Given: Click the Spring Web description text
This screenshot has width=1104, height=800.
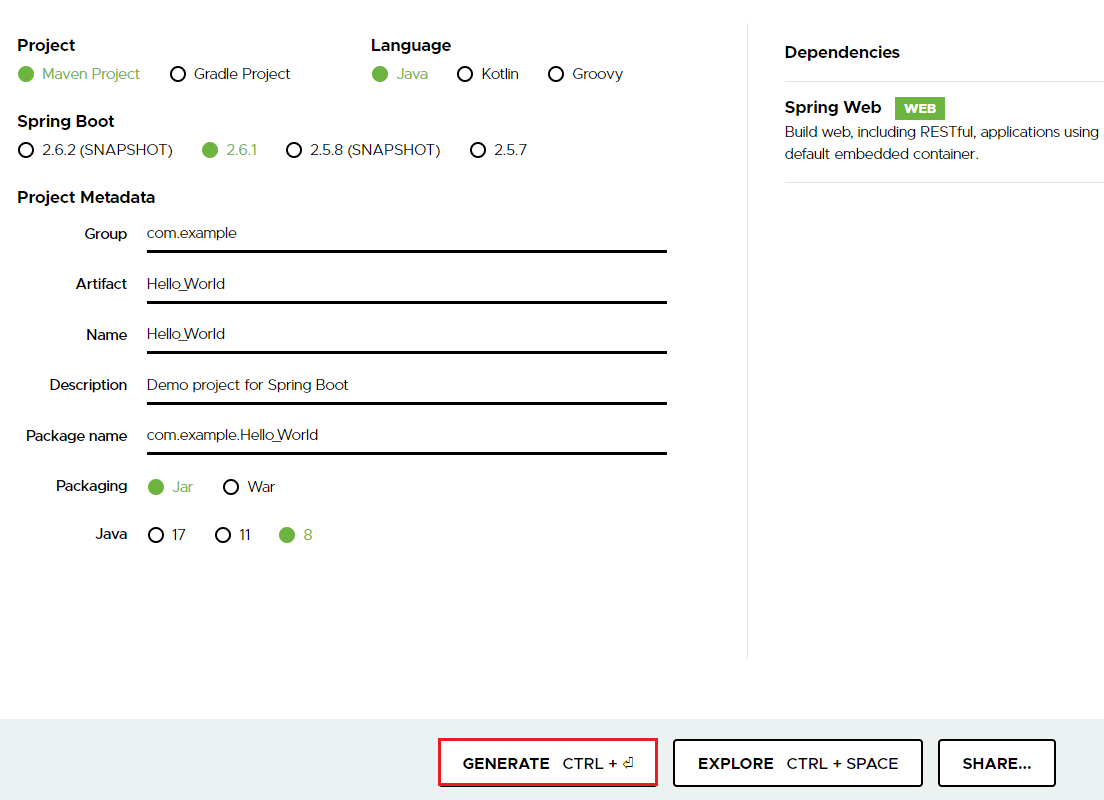Looking at the screenshot, I should [942, 143].
